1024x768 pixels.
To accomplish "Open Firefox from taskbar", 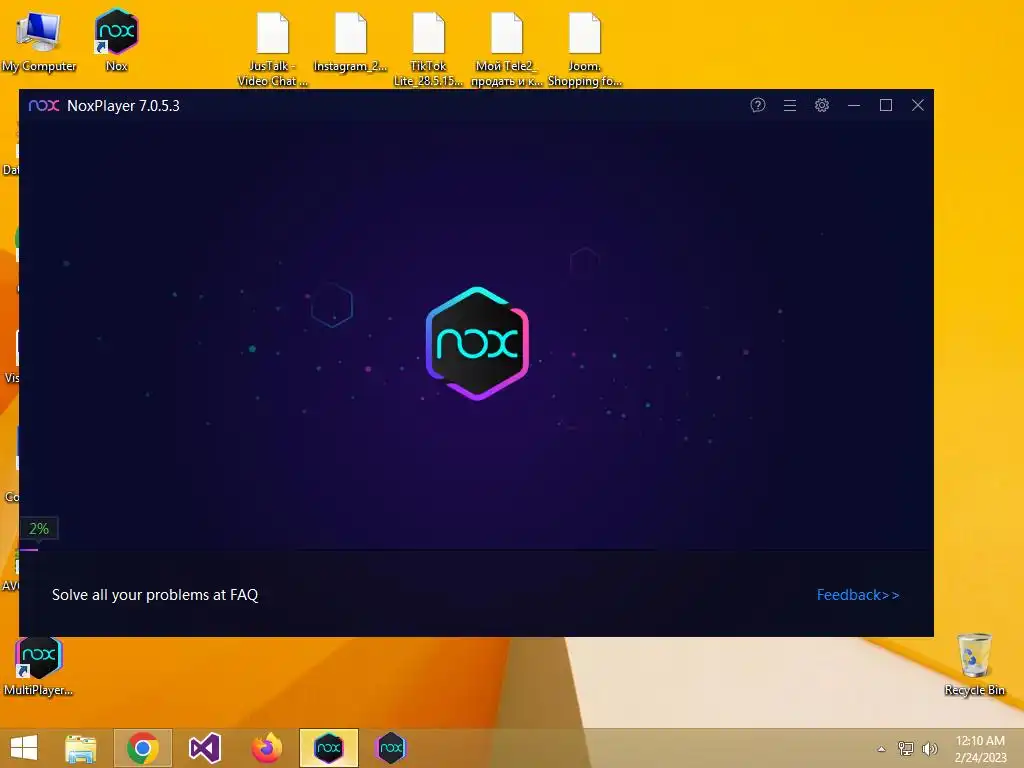I will click(x=266, y=748).
